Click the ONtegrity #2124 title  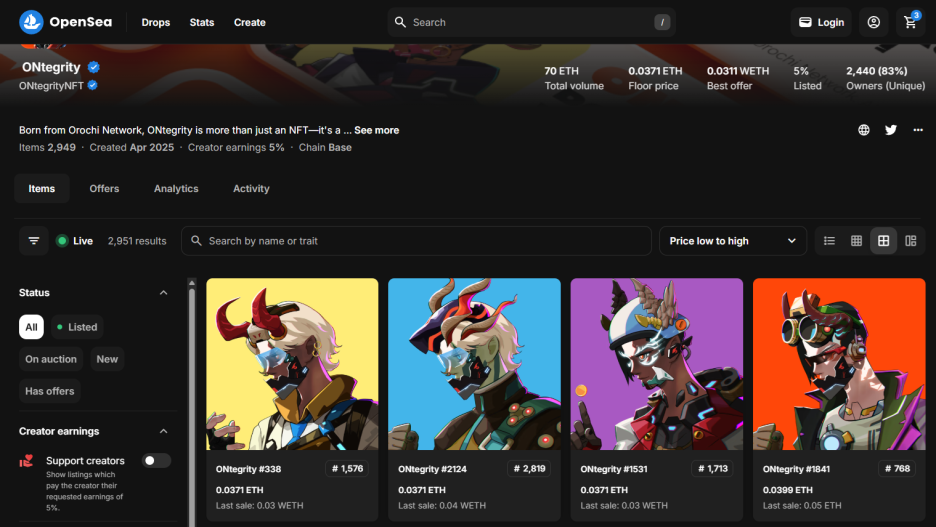coord(432,469)
